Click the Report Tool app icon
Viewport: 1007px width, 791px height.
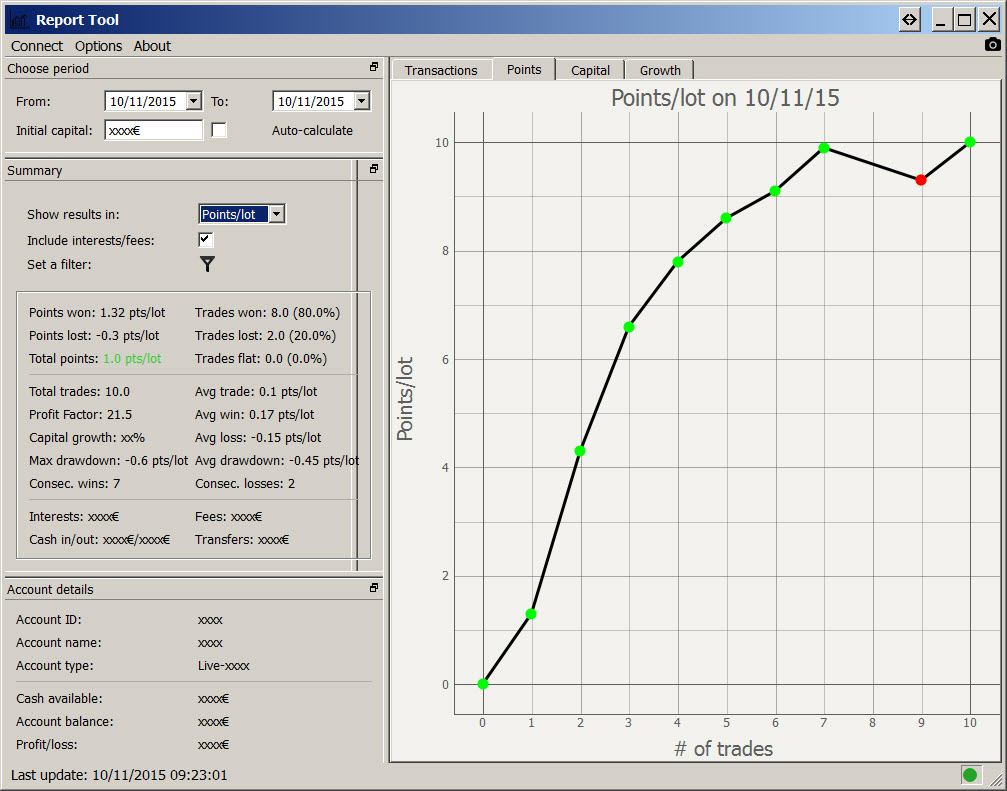coord(18,20)
